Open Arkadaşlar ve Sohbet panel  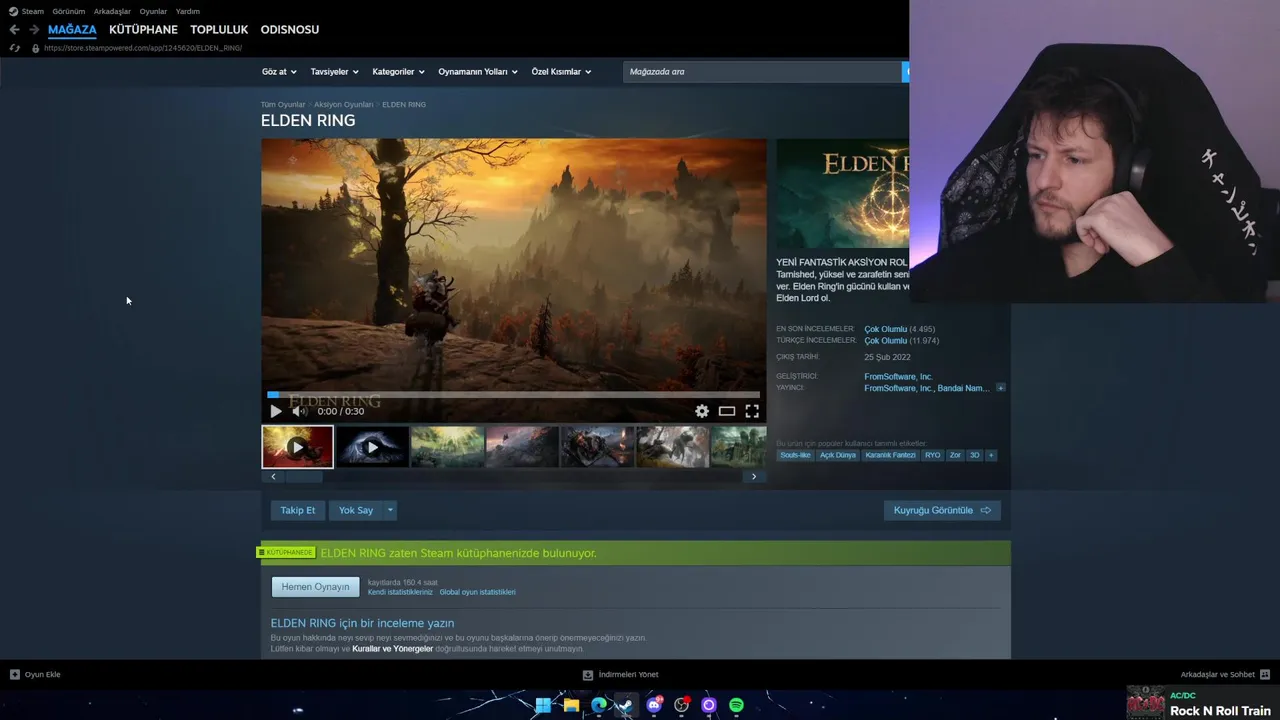1225,675
